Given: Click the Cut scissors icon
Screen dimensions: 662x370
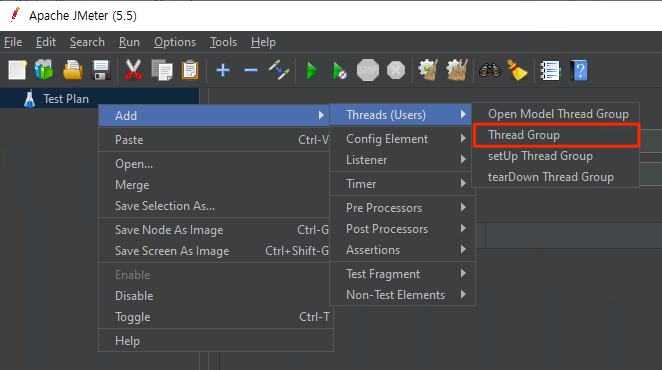Looking at the screenshot, I should tap(133, 70).
